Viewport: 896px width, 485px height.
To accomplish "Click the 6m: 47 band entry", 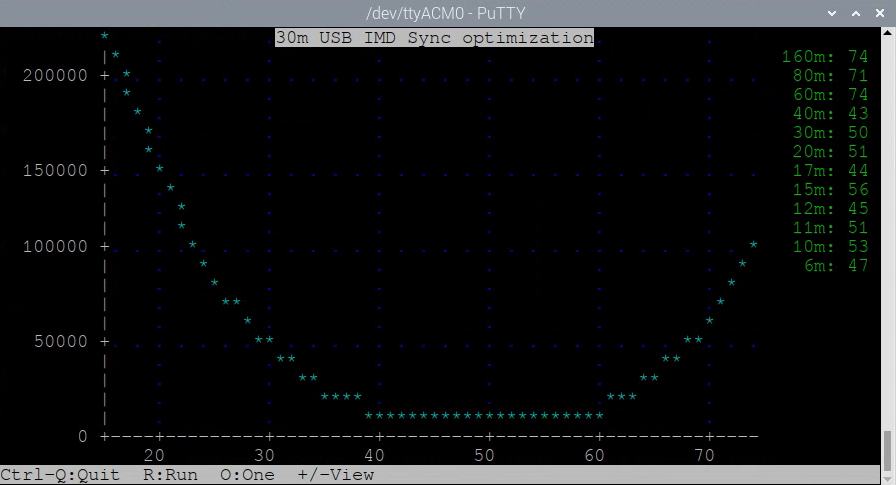I will pos(835,266).
